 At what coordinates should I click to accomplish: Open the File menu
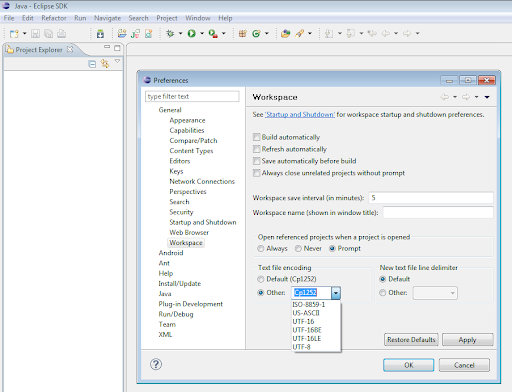pyautogui.click(x=9, y=18)
